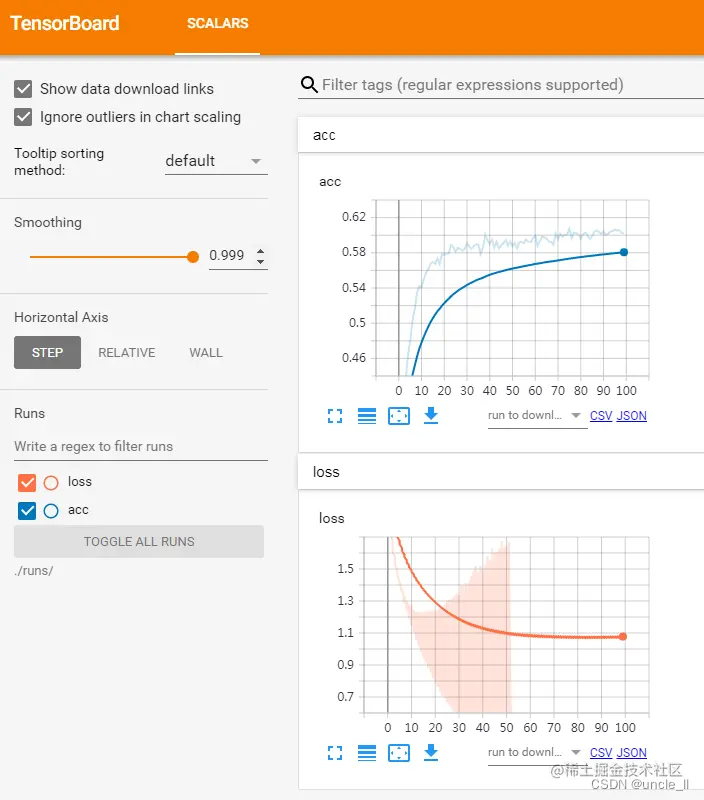The width and height of the screenshot is (704, 800).
Task: Uncheck the acc run checkbox
Action: [x=27, y=510]
